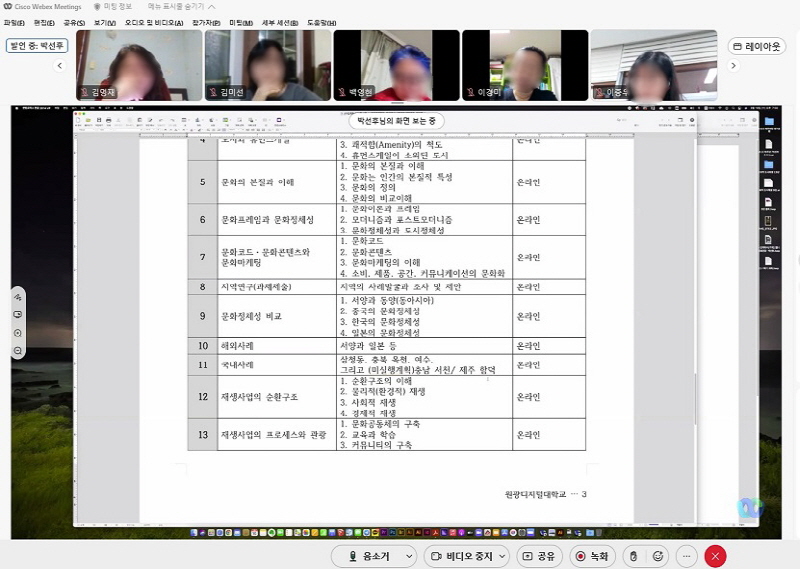The image size is (800, 569).
Task: Open the emoji reactions icon
Action: point(658,556)
